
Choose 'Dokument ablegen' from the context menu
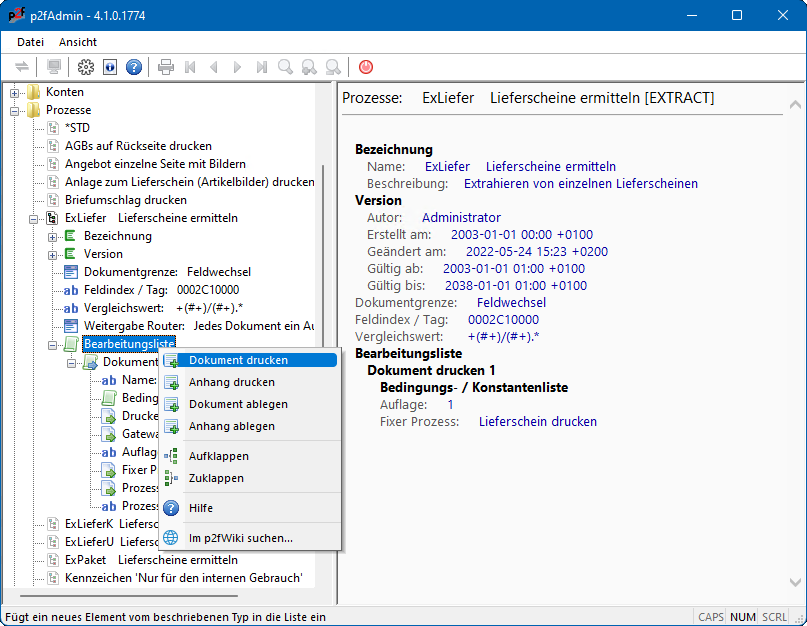(238, 404)
